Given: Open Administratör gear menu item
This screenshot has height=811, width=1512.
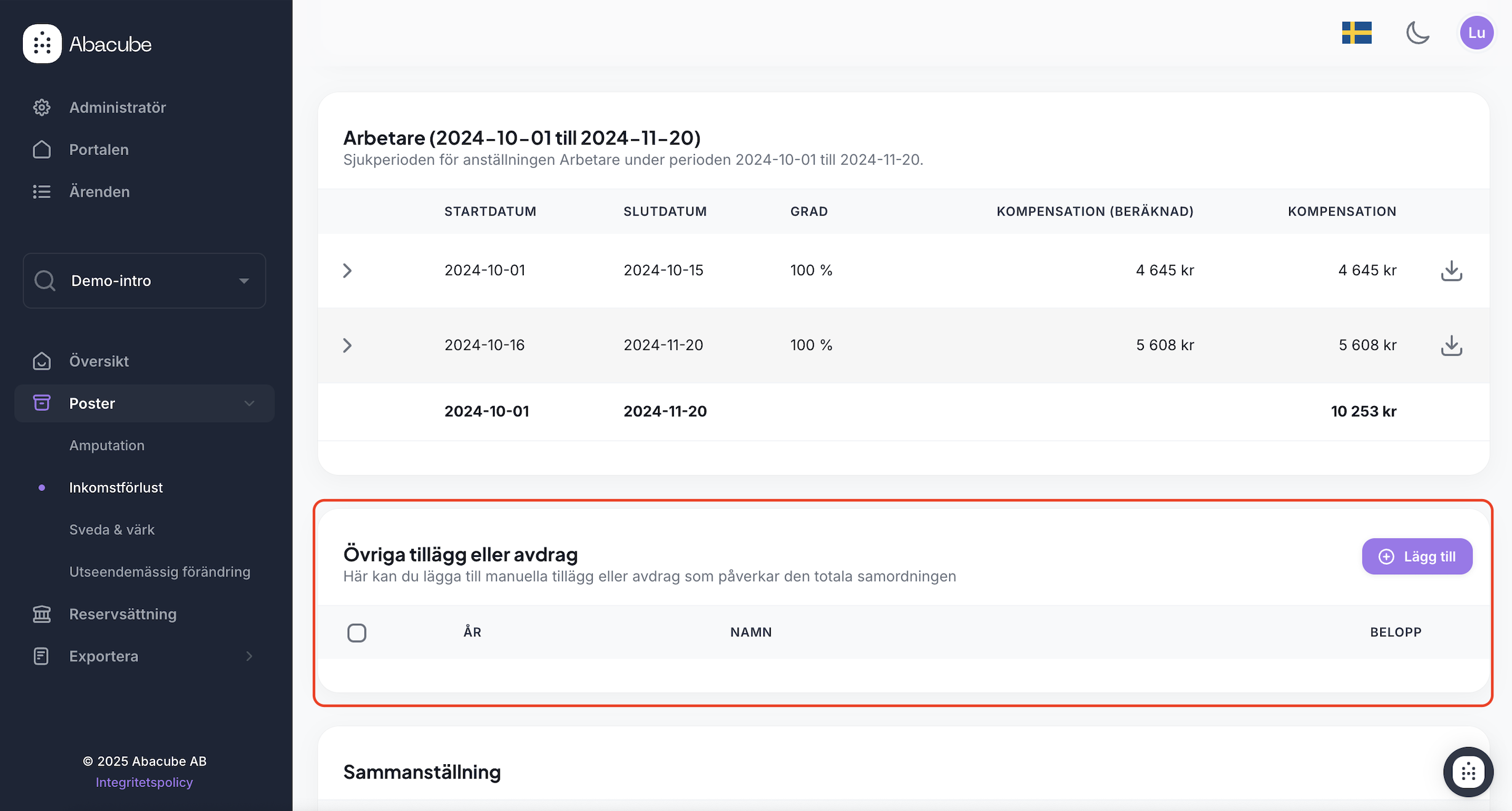Looking at the screenshot, I should tap(117, 108).
